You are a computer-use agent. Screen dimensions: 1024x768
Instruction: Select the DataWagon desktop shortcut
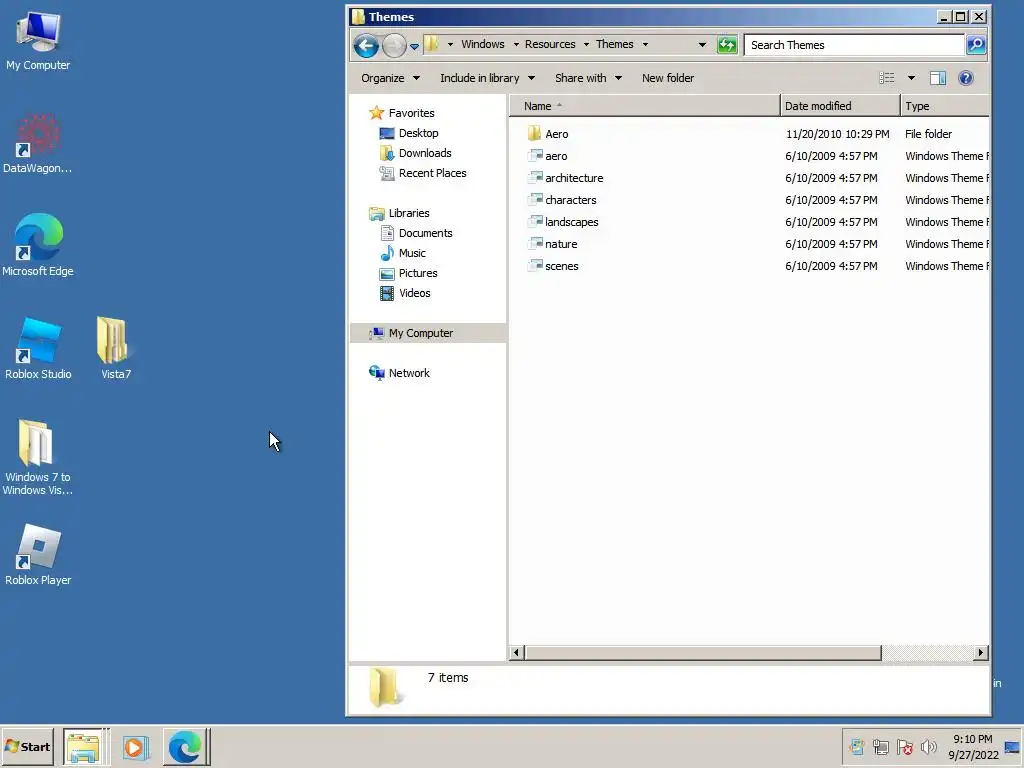coord(38,144)
